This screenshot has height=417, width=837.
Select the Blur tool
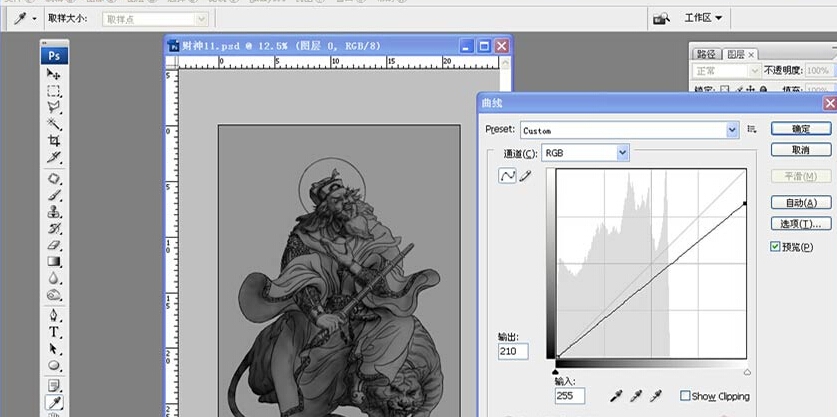[54, 278]
